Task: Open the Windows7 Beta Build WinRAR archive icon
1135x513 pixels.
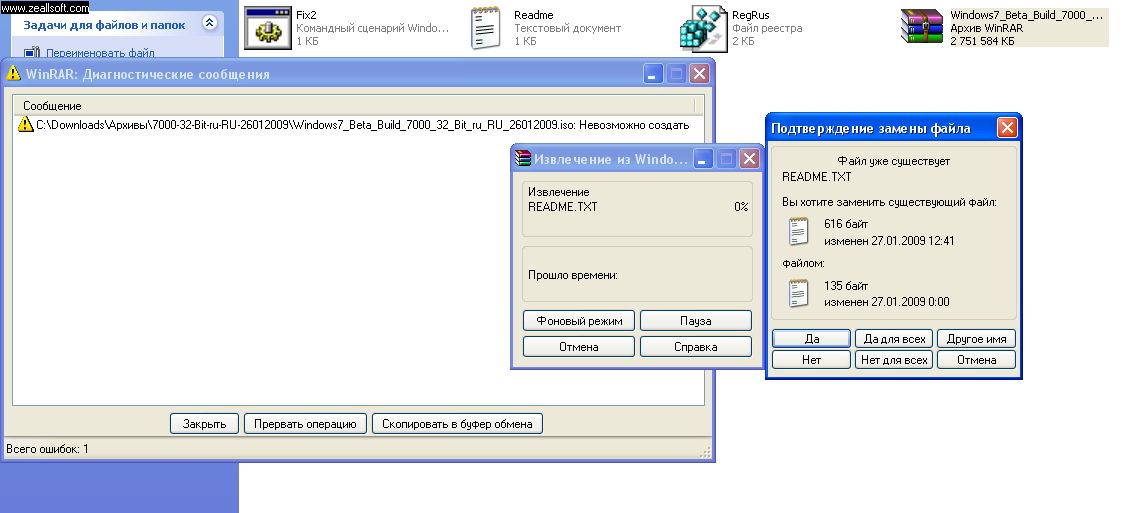Action: (921, 27)
